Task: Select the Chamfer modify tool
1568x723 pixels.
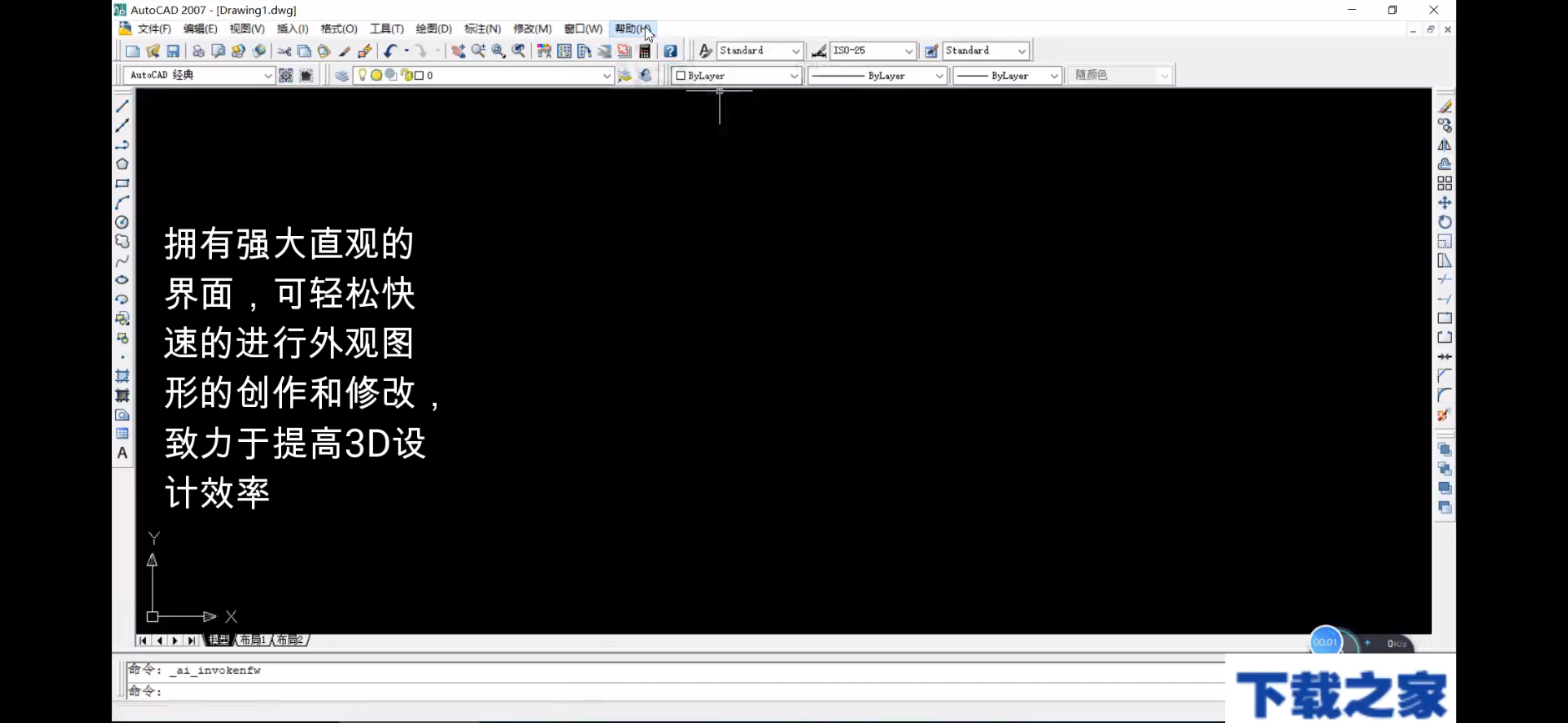Action: (1445, 376)
